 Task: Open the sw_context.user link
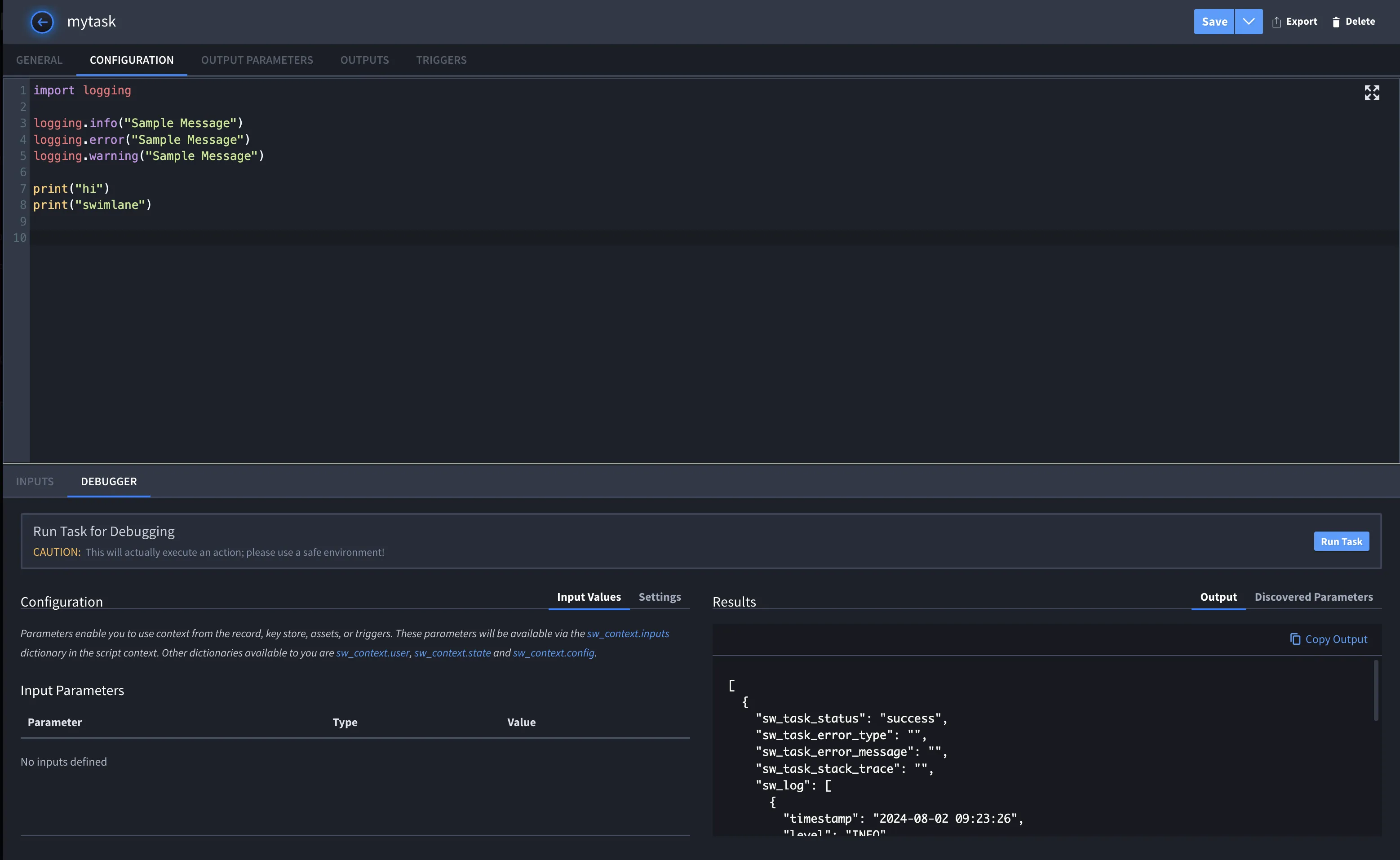(372, 653)
